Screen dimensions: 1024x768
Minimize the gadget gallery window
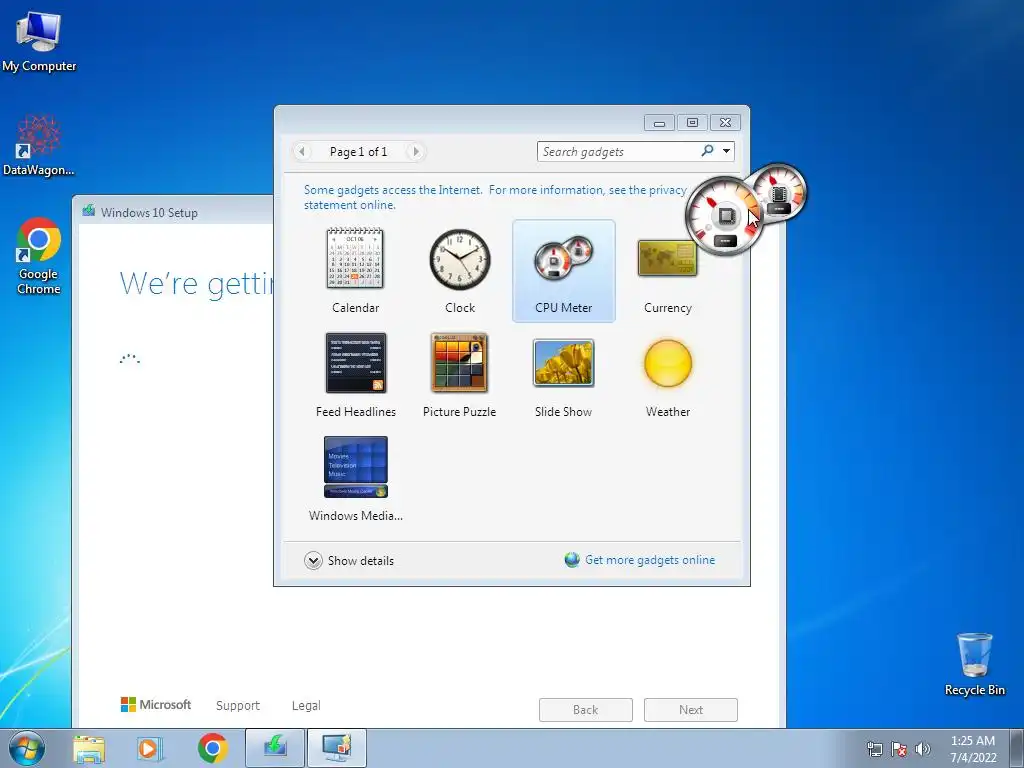pyautogui.click(x=660, y=123)
